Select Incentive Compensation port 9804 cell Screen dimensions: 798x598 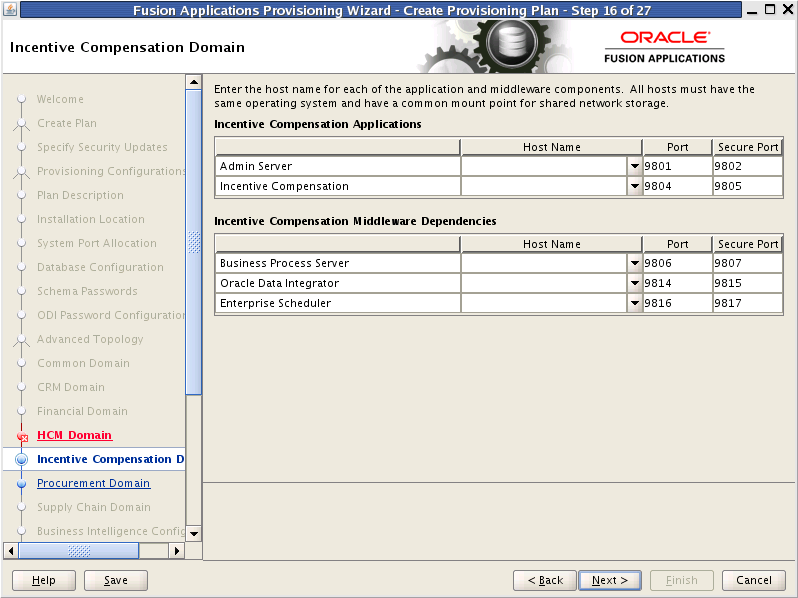click(x=677, y=186)
